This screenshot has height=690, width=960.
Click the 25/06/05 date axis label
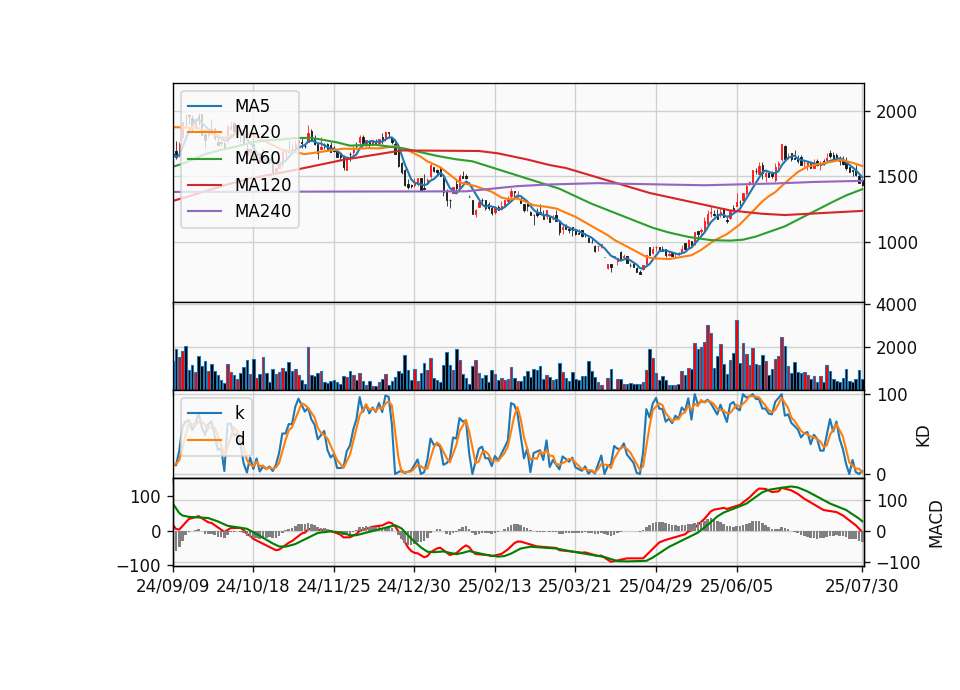click(x=737, y=586)
